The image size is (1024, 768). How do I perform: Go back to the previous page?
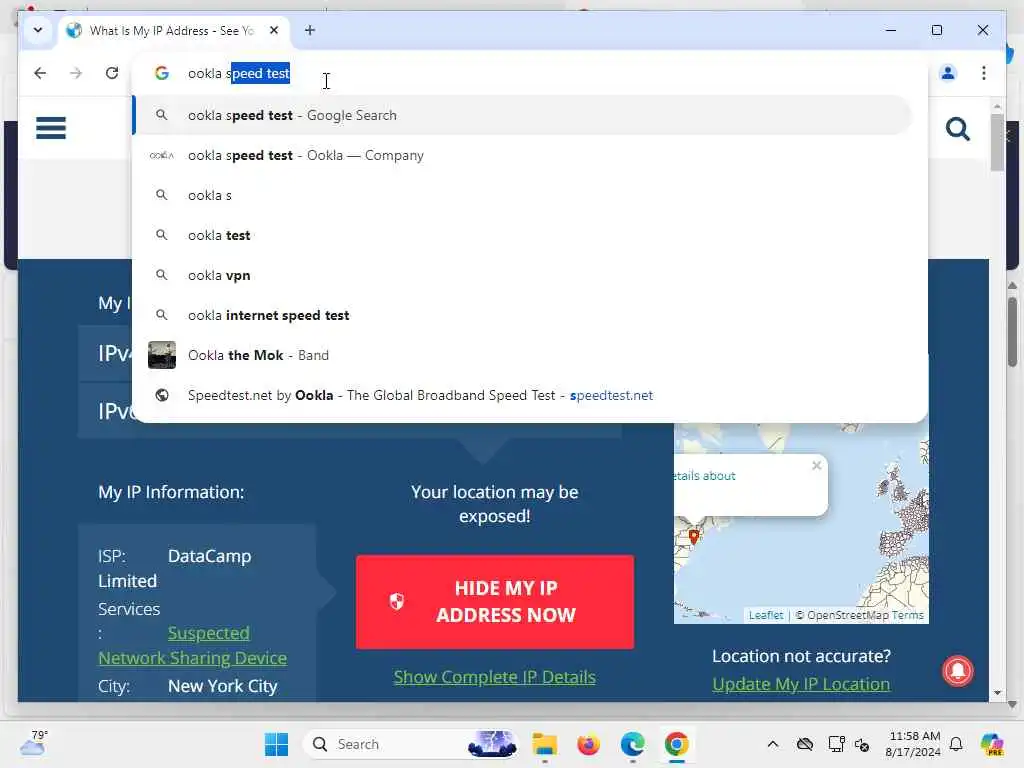[40, 73]
